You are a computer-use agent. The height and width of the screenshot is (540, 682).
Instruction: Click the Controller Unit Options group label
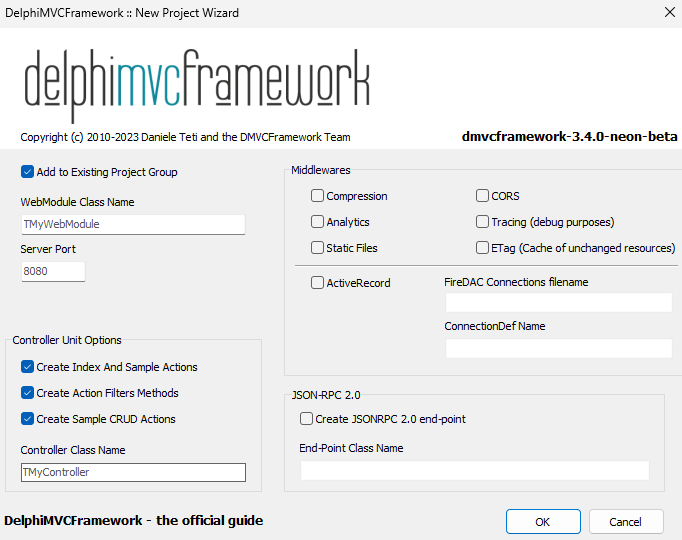click(67, 340)
